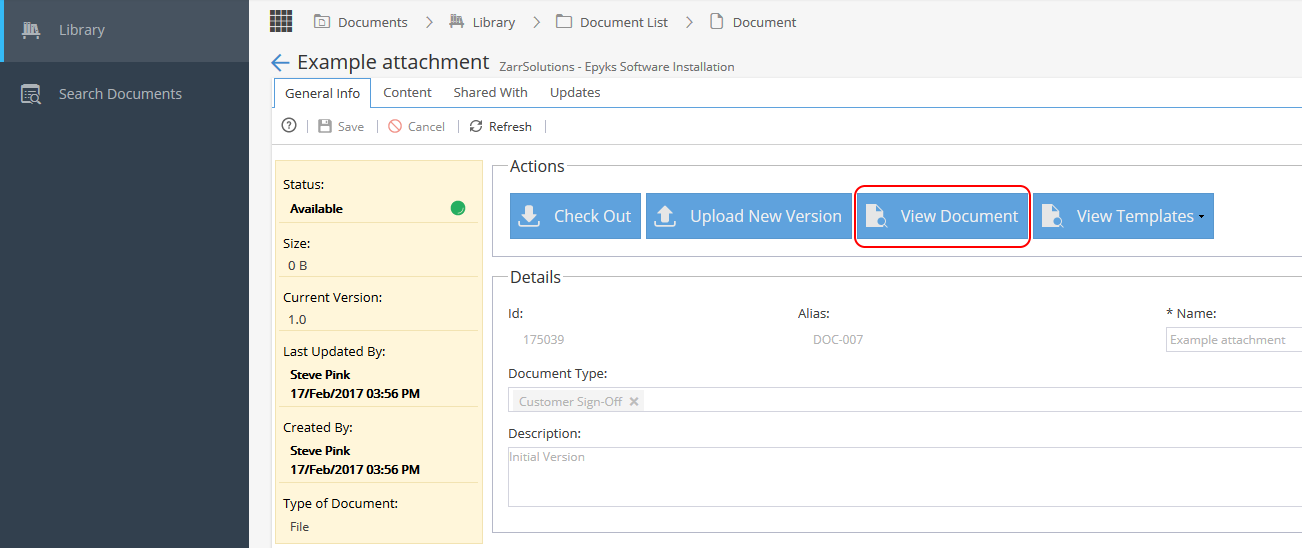Click the Check Out button
The height and width of the screenshot is (548, 1302).
(x=576, y=216)
